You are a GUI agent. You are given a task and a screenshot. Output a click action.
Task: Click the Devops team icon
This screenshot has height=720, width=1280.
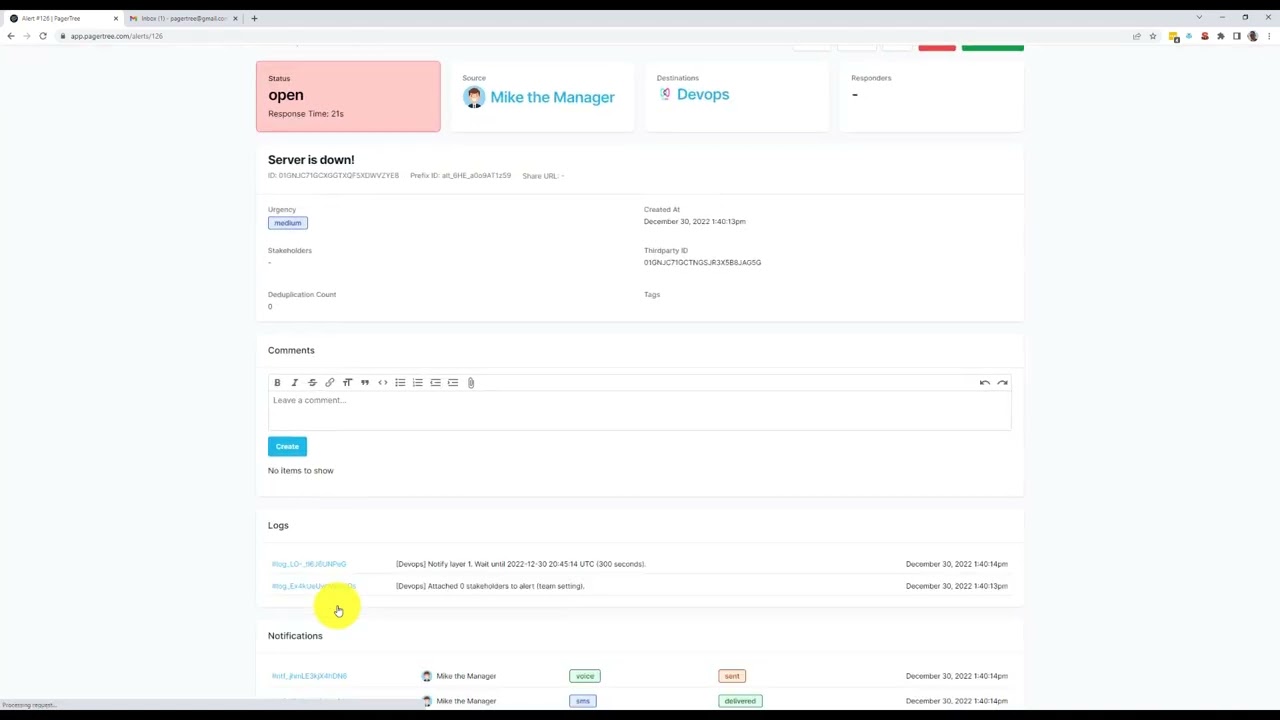[665, 94]
